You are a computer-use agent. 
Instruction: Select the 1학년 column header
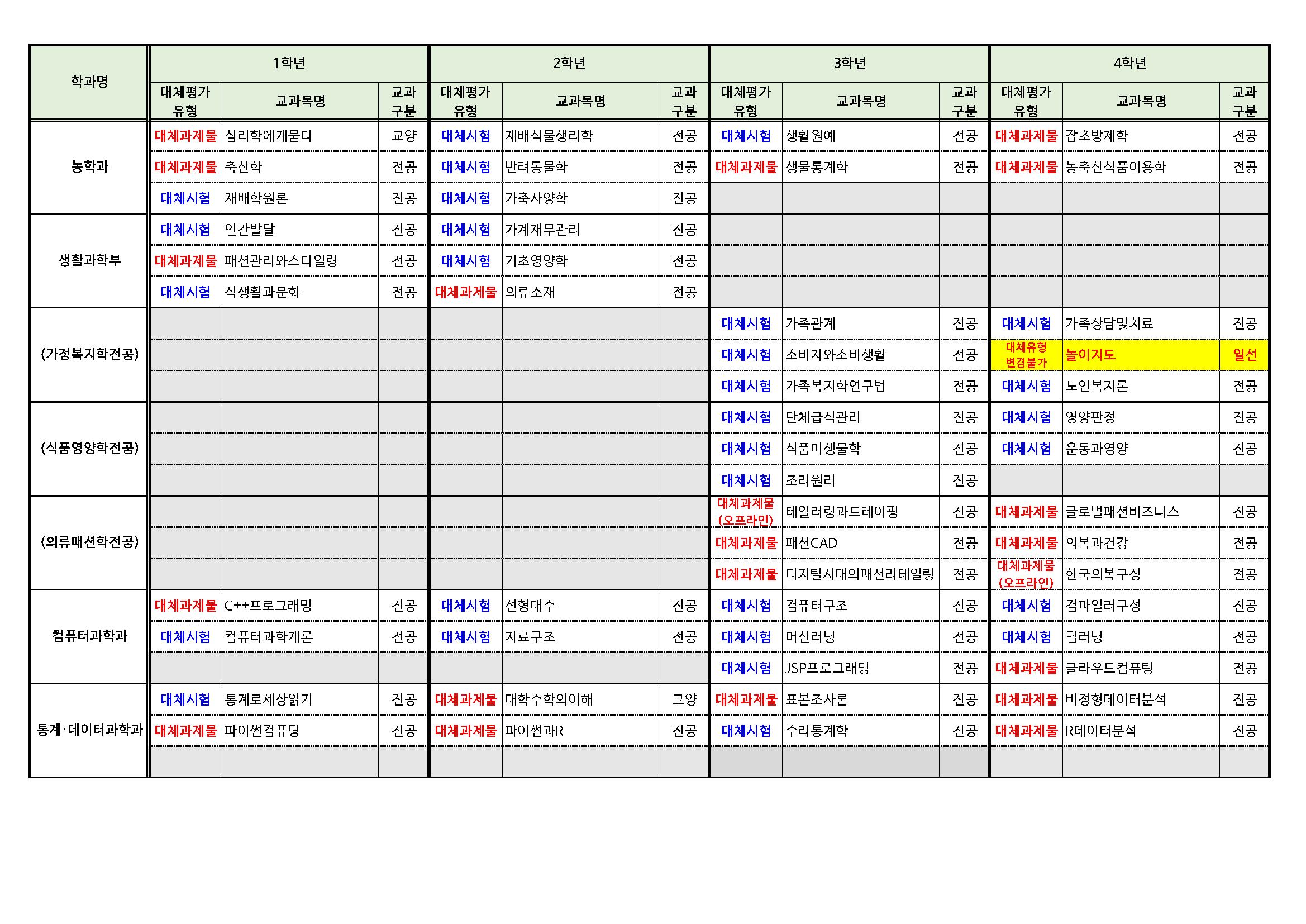pos(289,63)
